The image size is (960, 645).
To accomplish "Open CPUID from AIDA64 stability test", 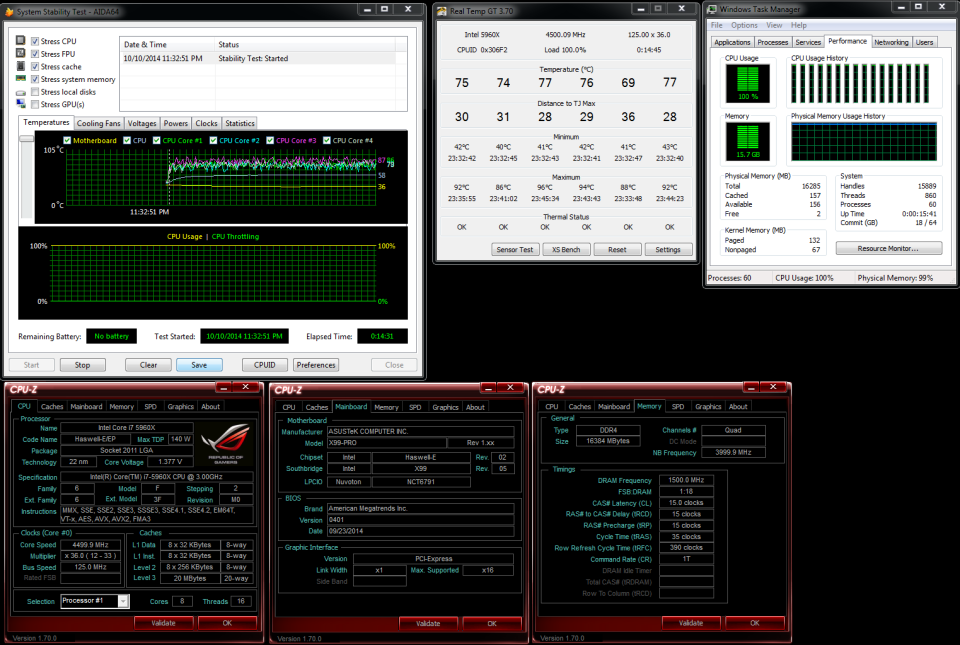I will click(x=264, y=365).
